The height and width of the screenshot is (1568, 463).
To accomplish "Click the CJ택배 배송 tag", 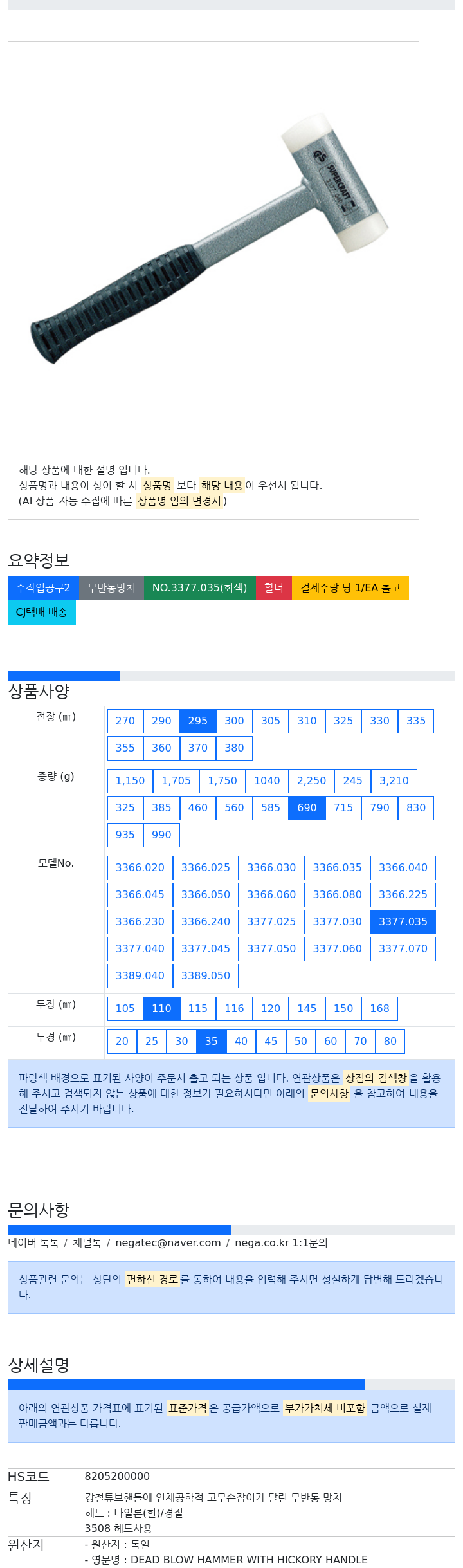I will point(42,613).
